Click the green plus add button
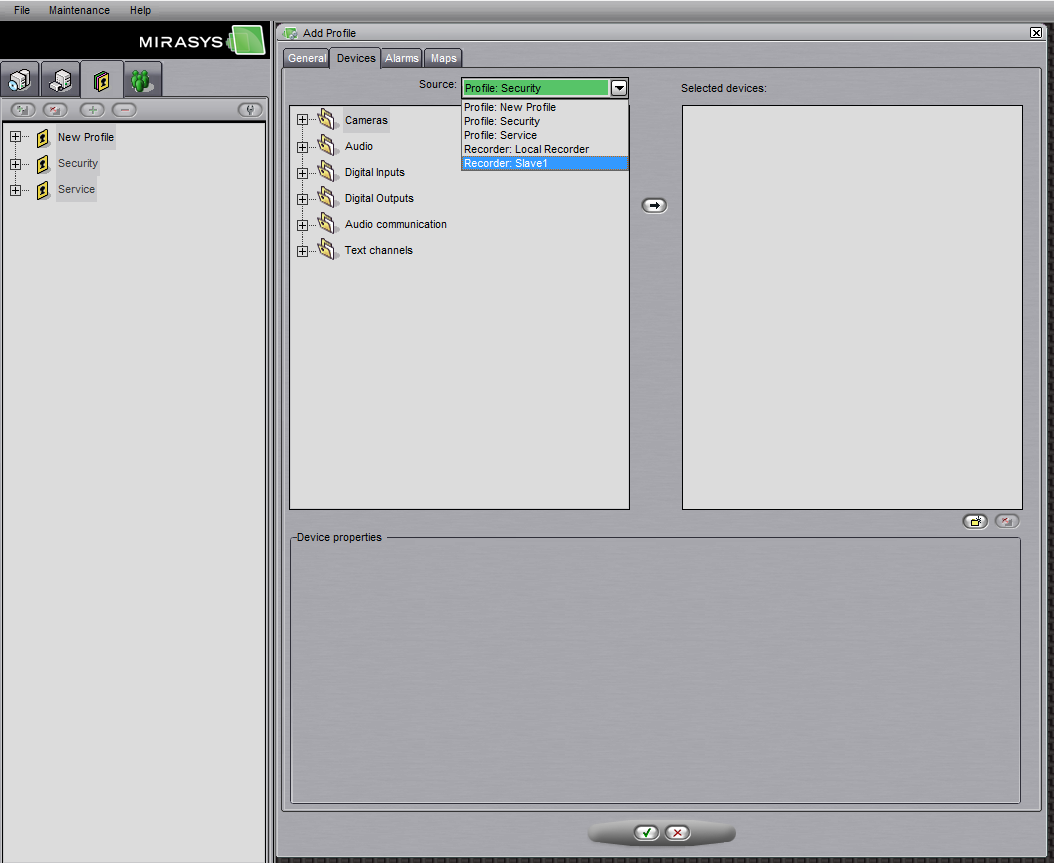Viewport: 1054px width, 863px height. [92, 110]
